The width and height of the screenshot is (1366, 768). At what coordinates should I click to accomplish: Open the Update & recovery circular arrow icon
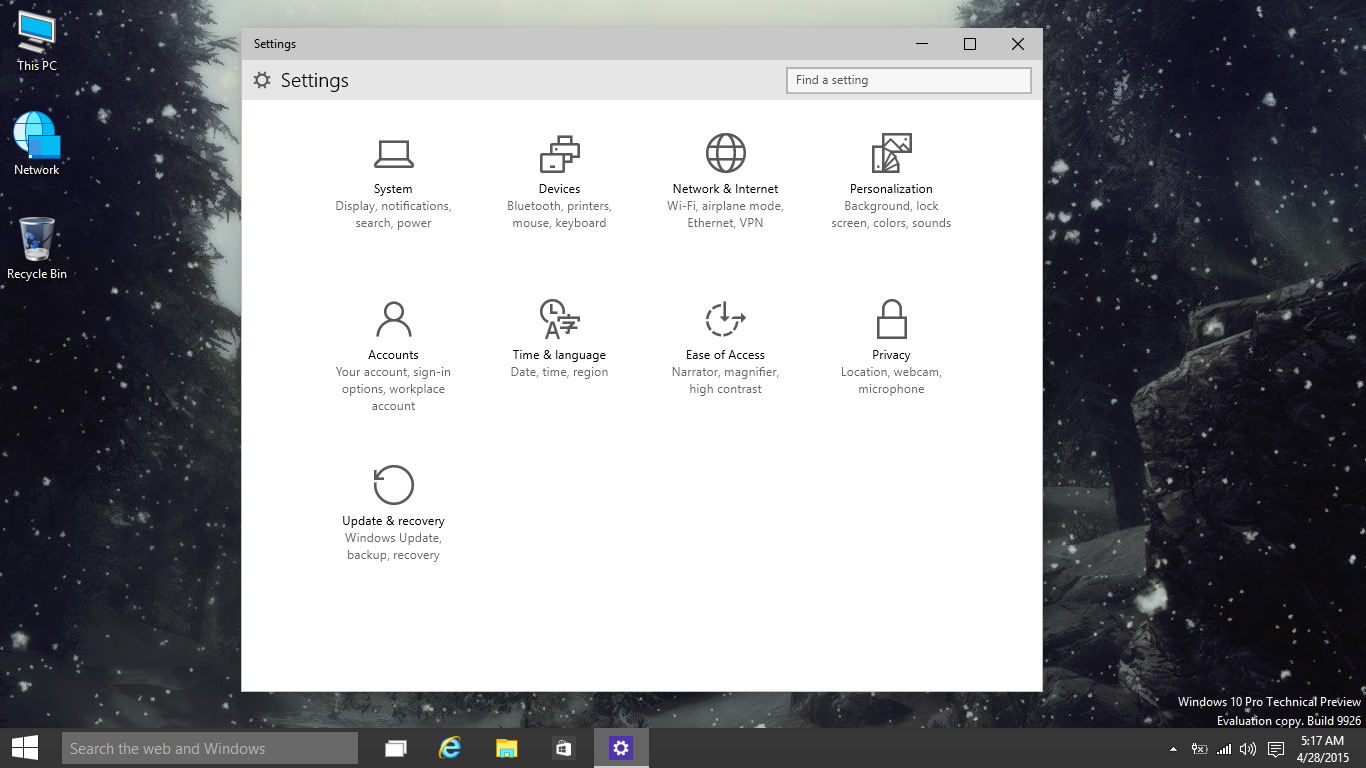393,485
